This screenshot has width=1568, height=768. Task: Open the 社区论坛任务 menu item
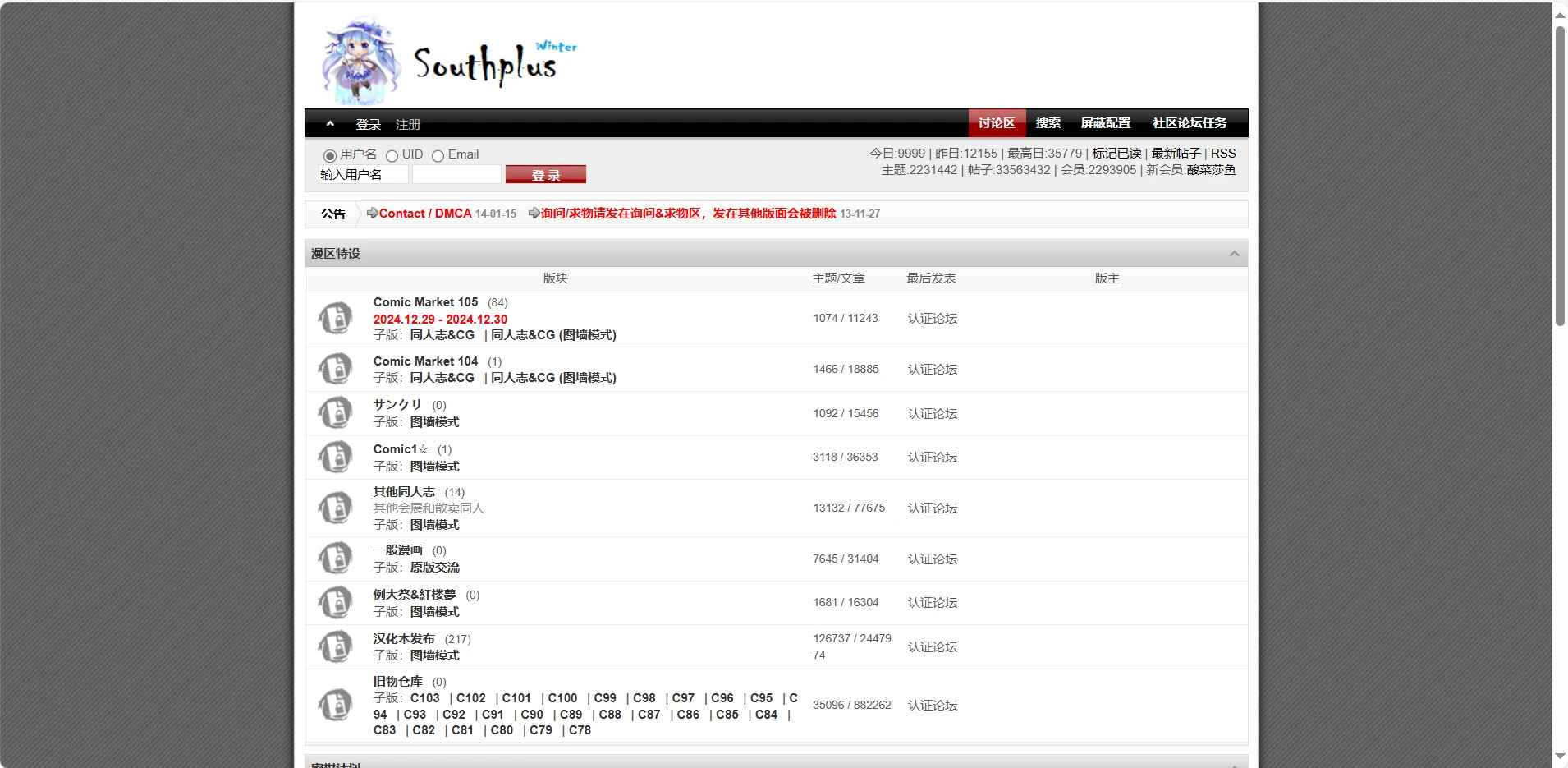point(1189,123)
